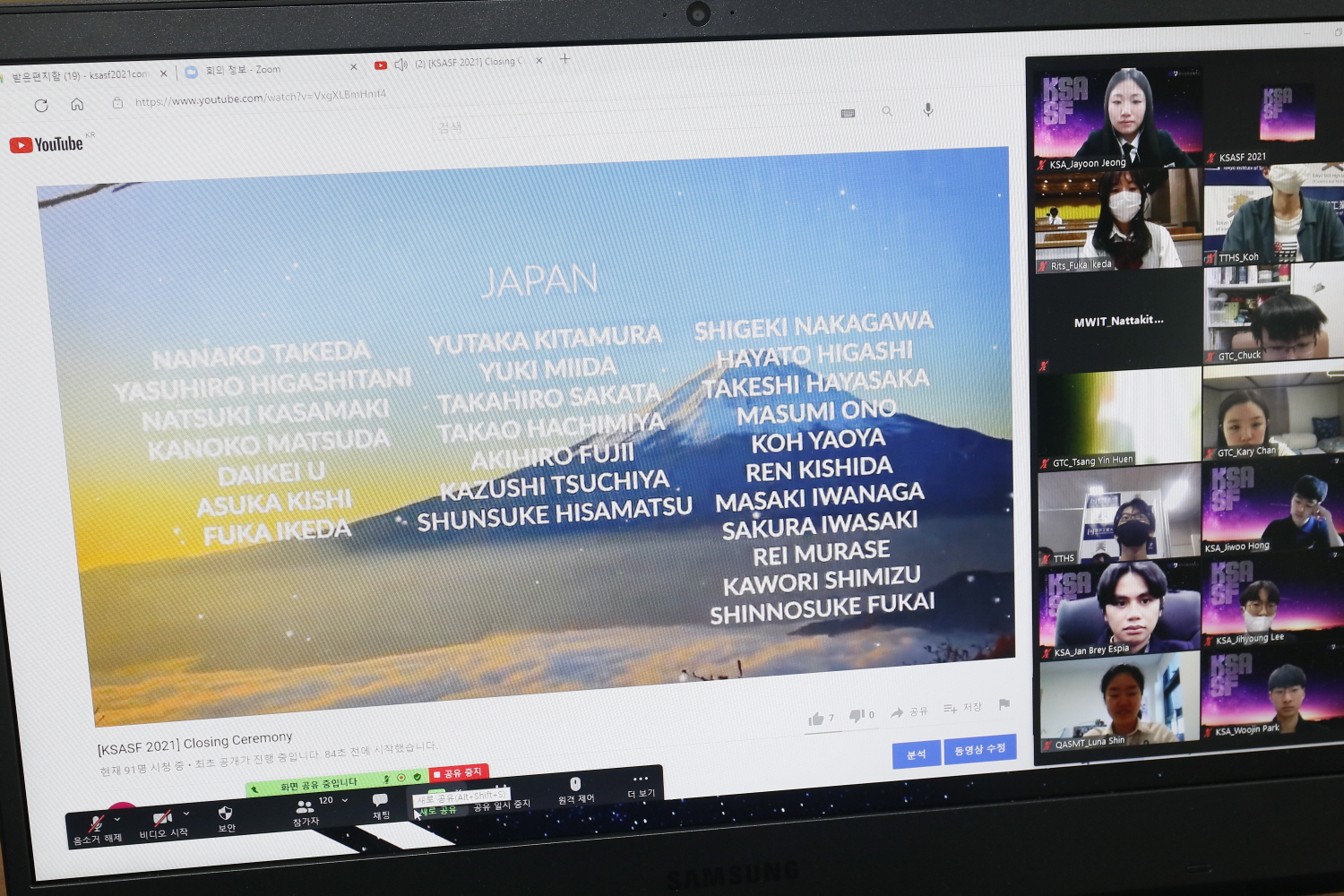This screenshot has width=1344, height=896.
Task: Reload the page with refresh icon
Action: click(41, 106)
